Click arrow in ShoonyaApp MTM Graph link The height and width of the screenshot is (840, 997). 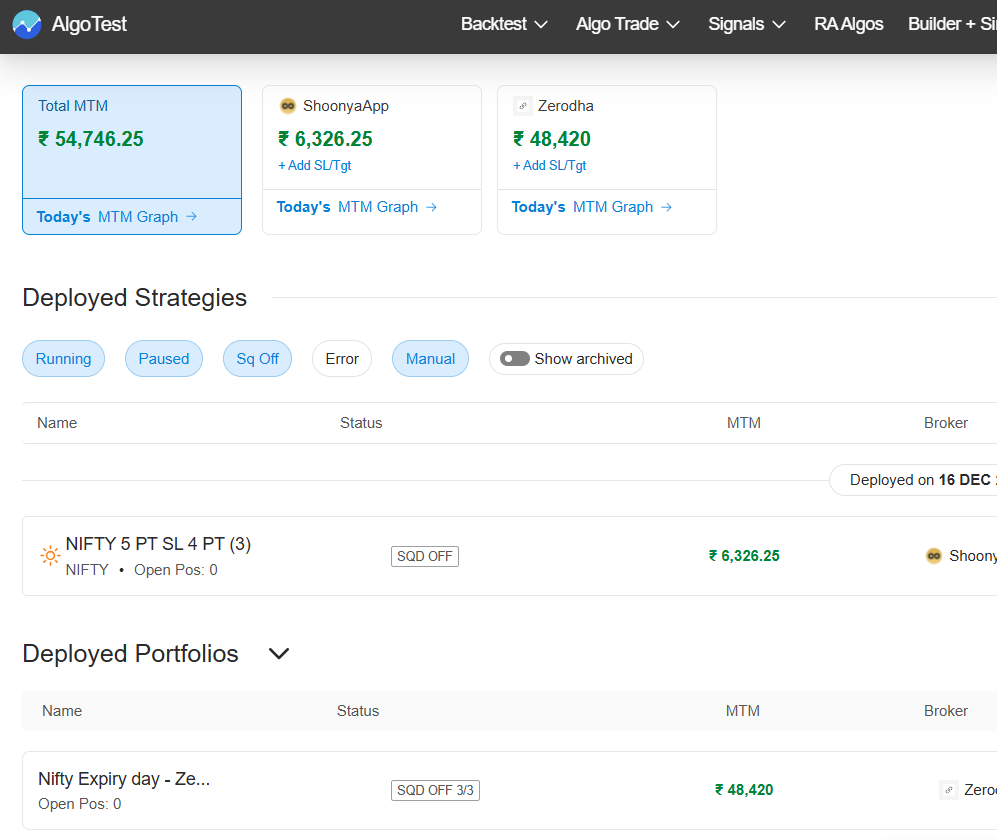point(432,207)
